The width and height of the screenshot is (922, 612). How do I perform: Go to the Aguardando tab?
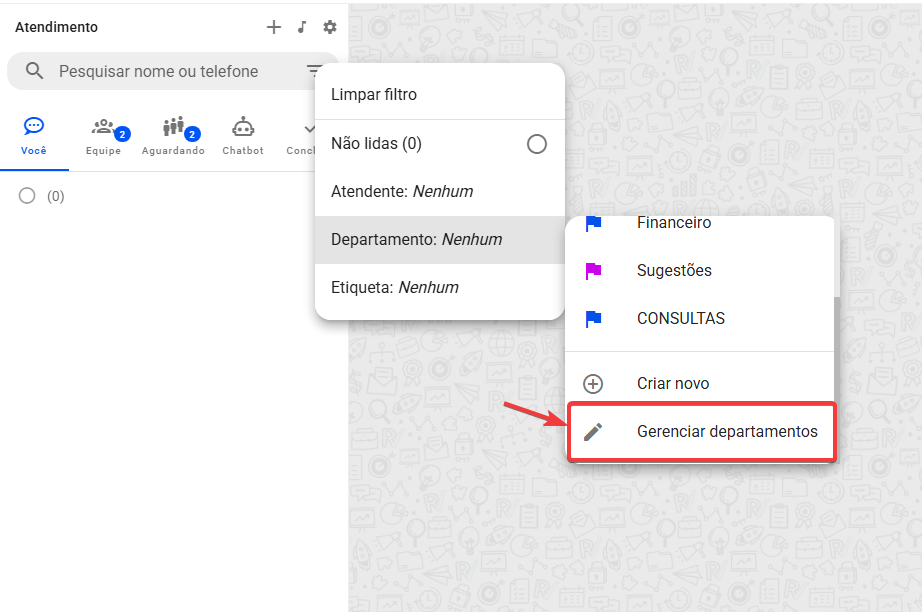click(x=173, y=137)
